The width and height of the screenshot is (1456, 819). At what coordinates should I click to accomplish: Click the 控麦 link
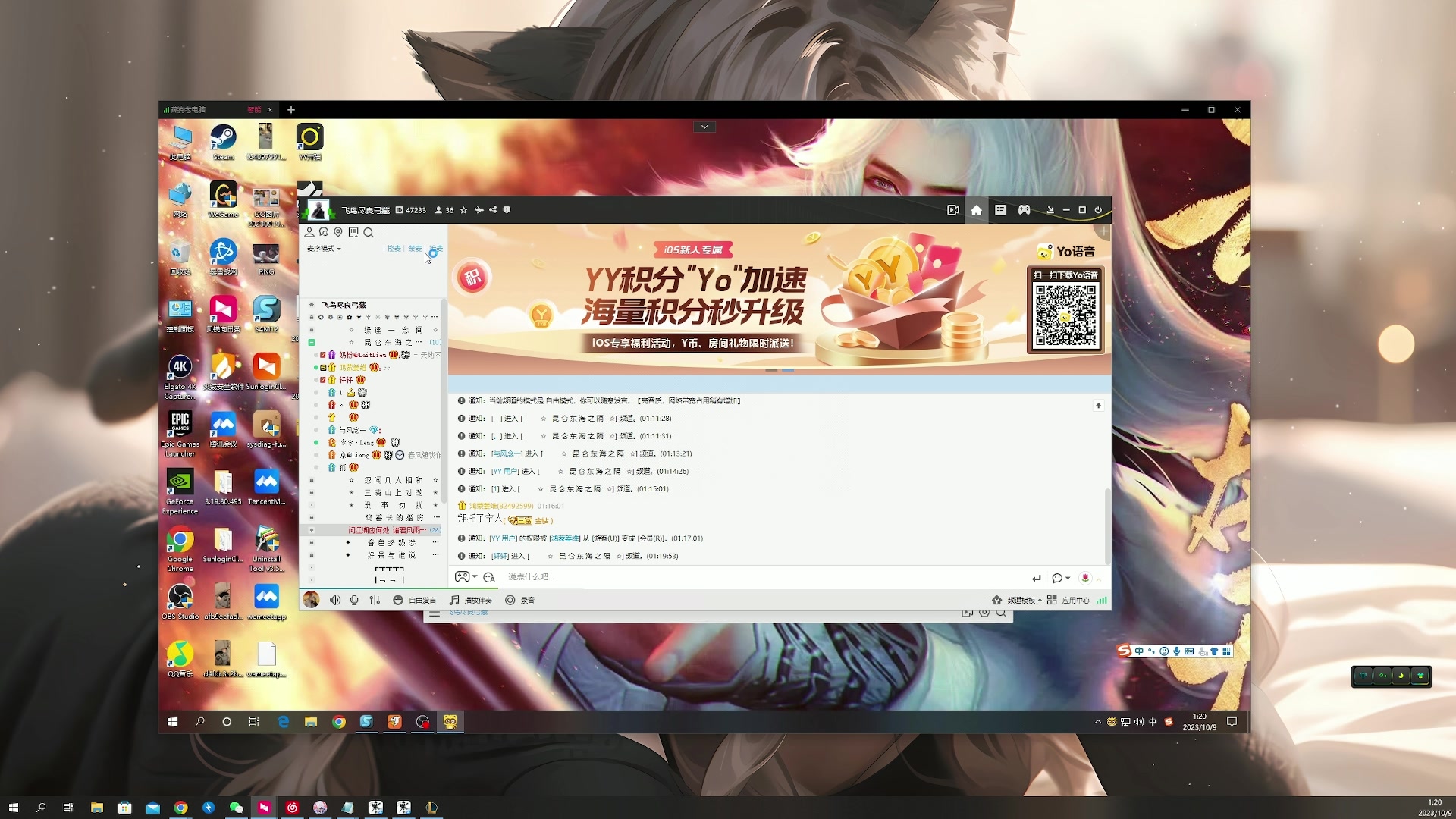pos(394,248)
